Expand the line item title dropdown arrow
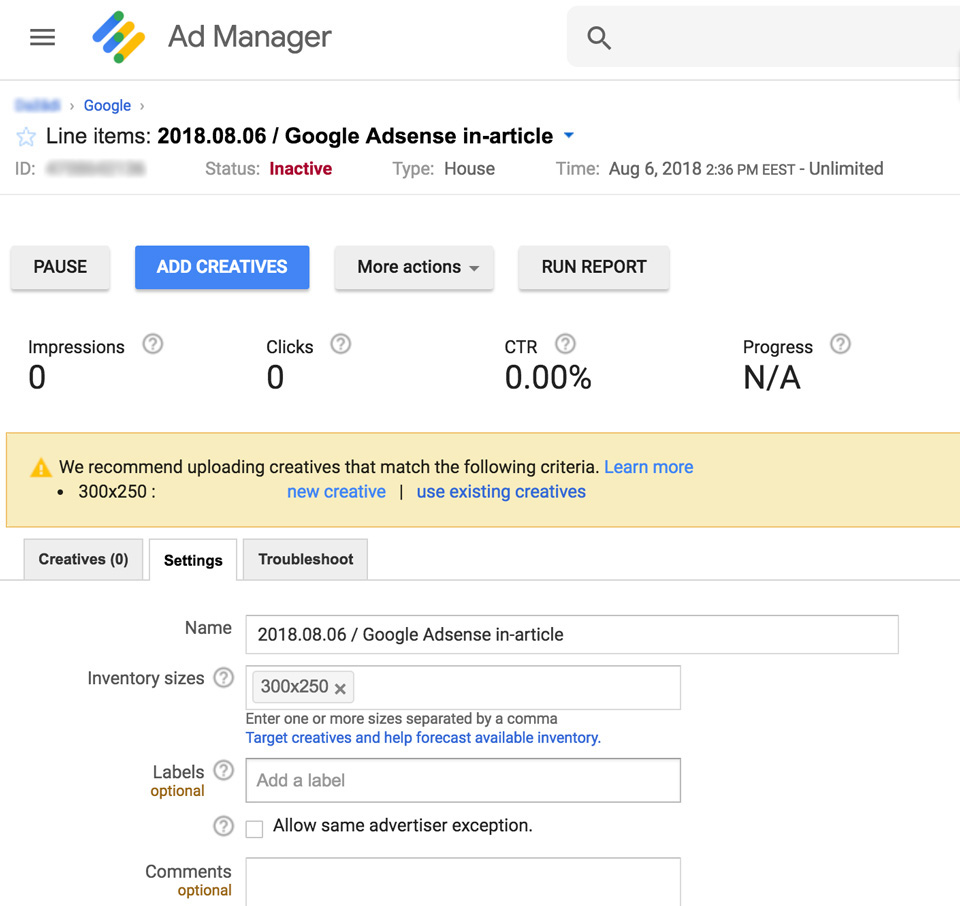Screen dimensions: 960x906 click(x=569, y=135)
